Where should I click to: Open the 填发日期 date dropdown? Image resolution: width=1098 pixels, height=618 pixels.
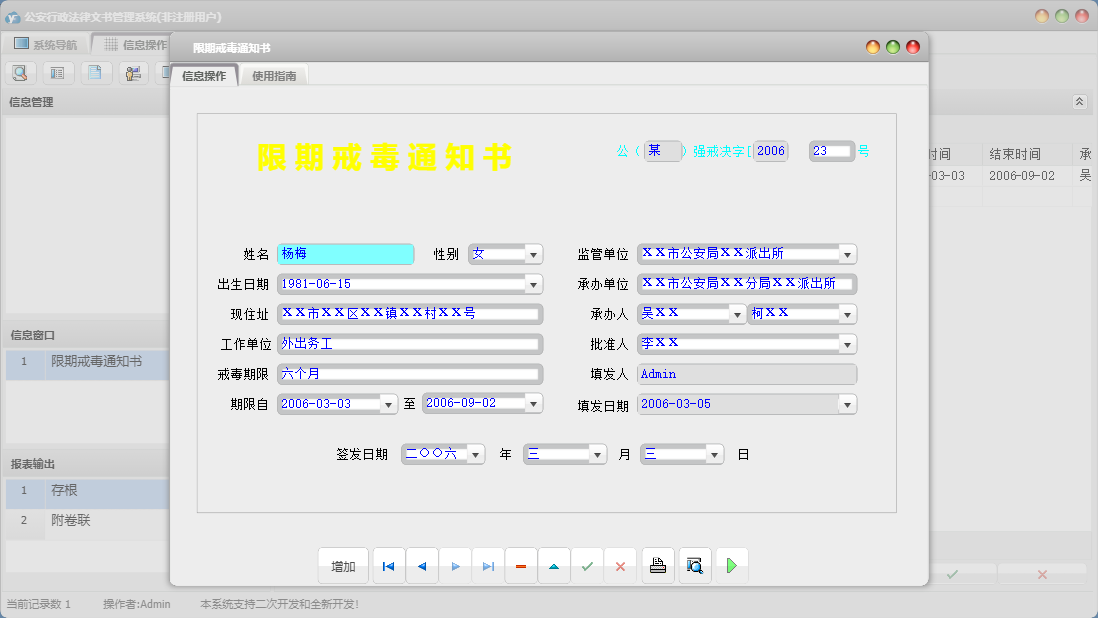[x=847, y=403]
